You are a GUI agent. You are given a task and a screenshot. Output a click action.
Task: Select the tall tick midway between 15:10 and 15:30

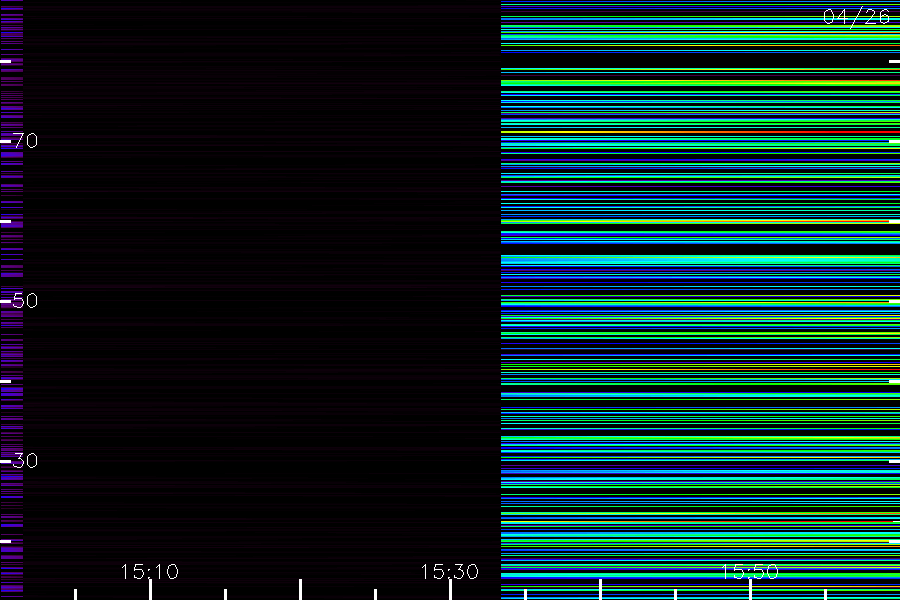(300, 590)
